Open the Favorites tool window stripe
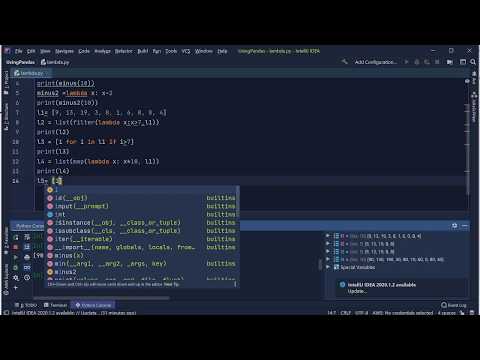The width and height of the screenshot is (480, 360). 6,241
